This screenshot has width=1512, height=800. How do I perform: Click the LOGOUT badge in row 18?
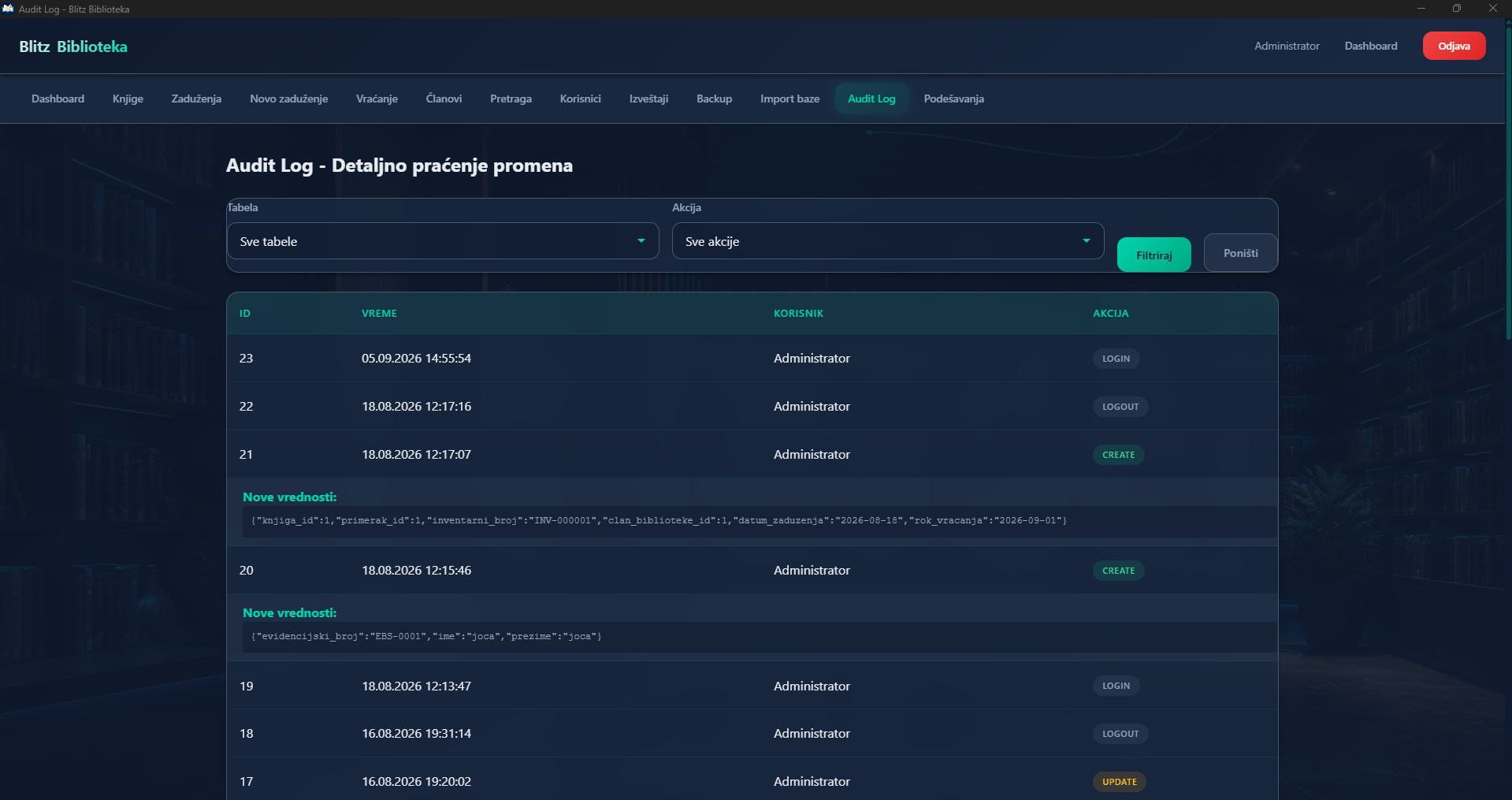point(1120,734)
